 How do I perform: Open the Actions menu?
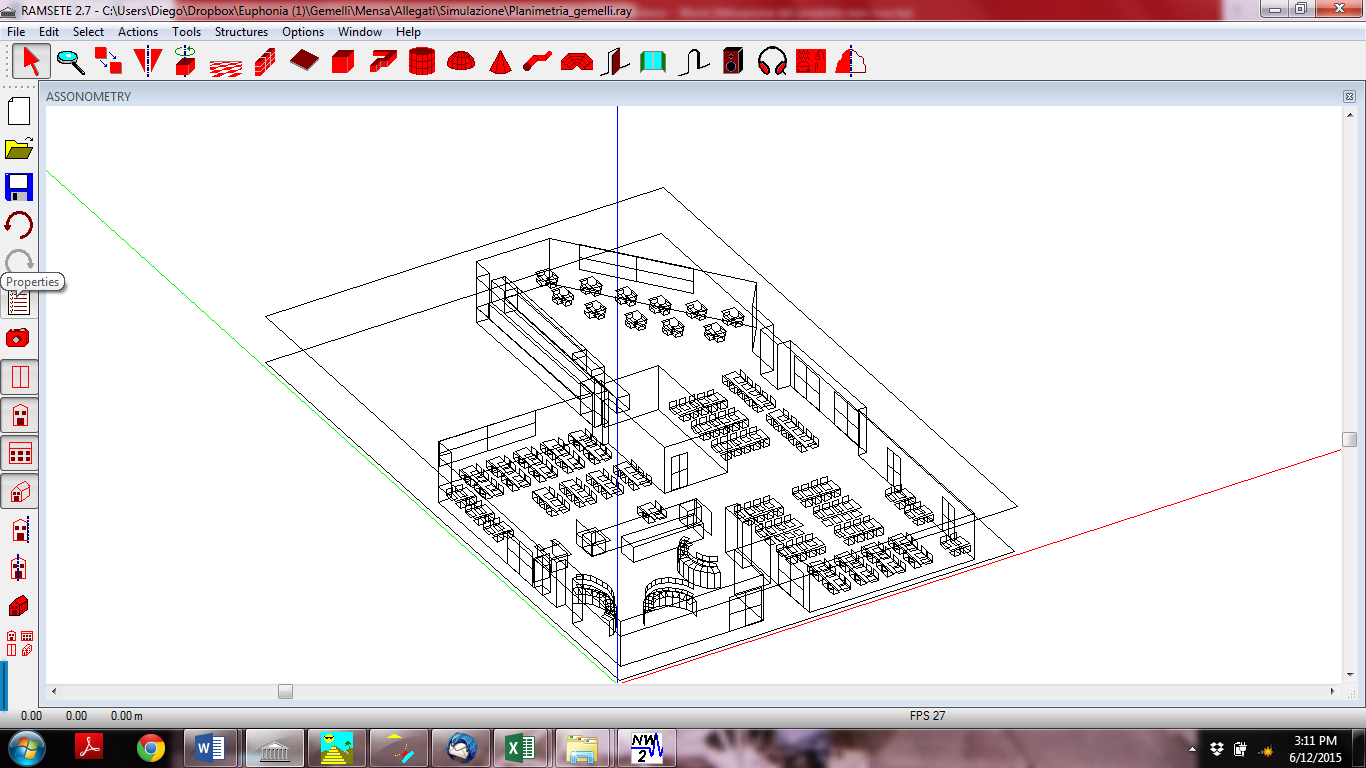(x=138, y=32)
